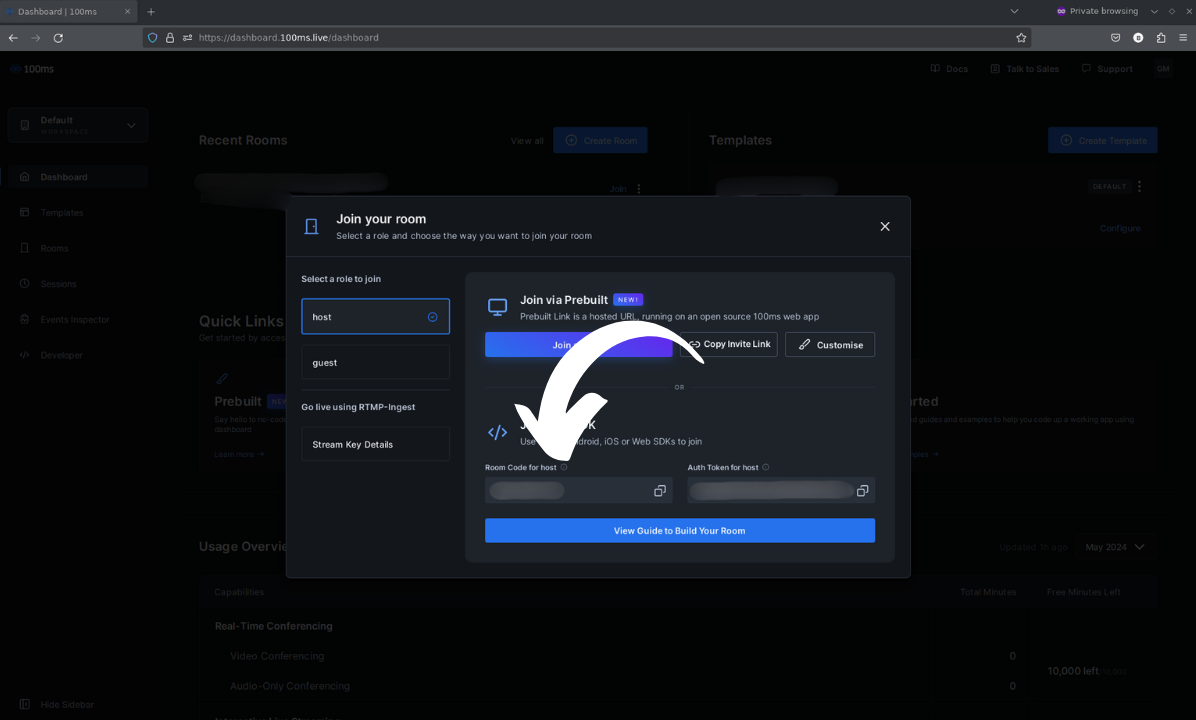The height and width of the screenshot is (720, 1196).
Task: Click the browser back arrow
Action: [x=13, y=37]
